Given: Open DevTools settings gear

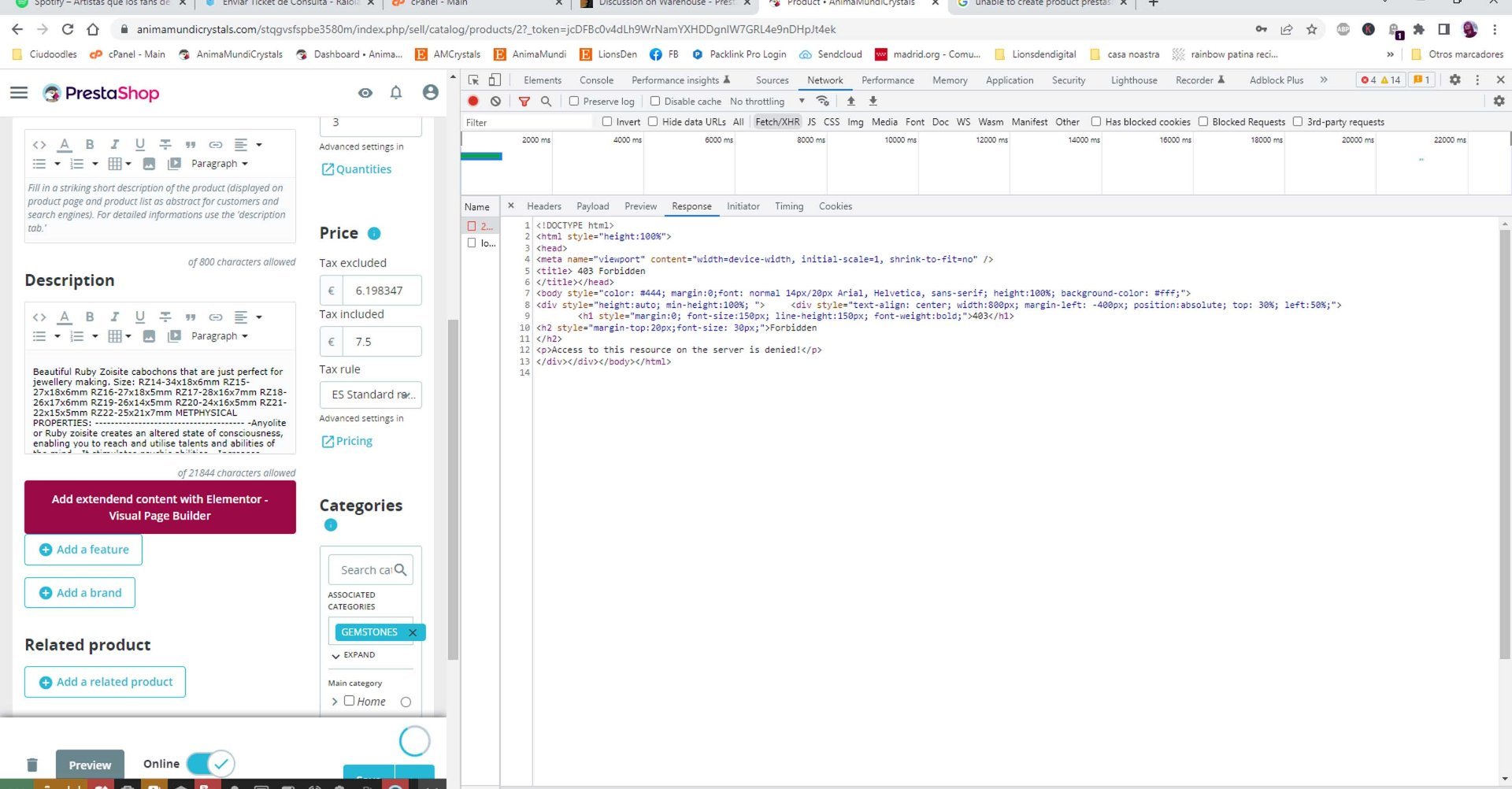Looking at the screenshot, I should 1455,80.
